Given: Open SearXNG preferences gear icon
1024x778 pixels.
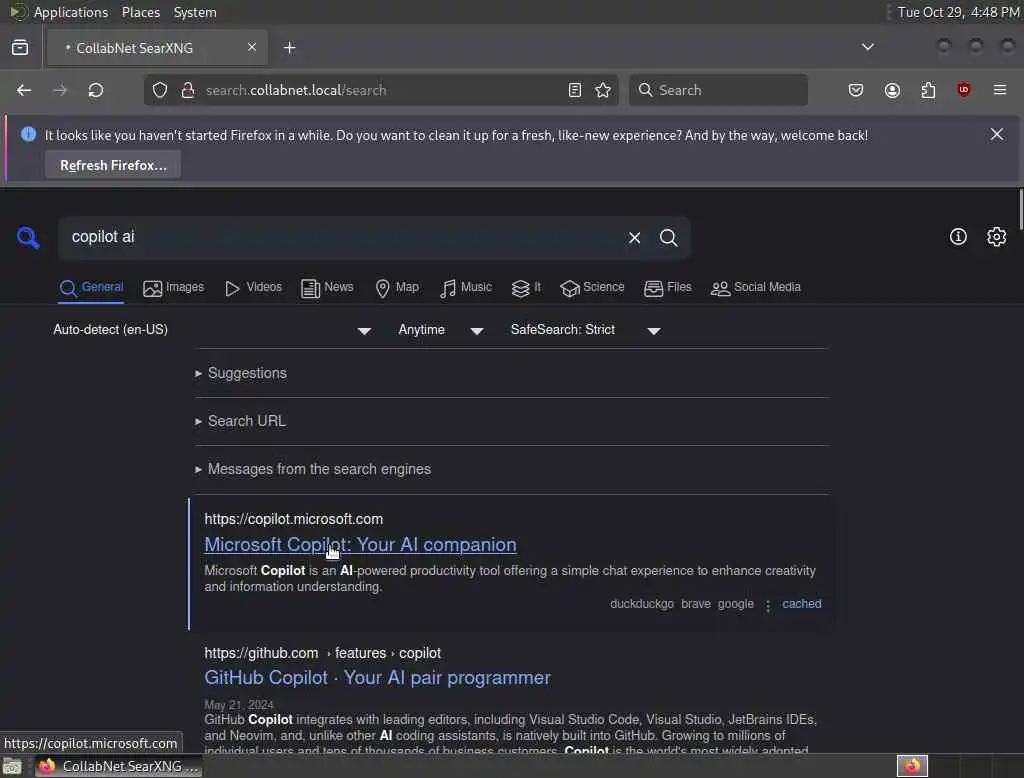Looking at the screenshot, I should click(x=996, y=236).
